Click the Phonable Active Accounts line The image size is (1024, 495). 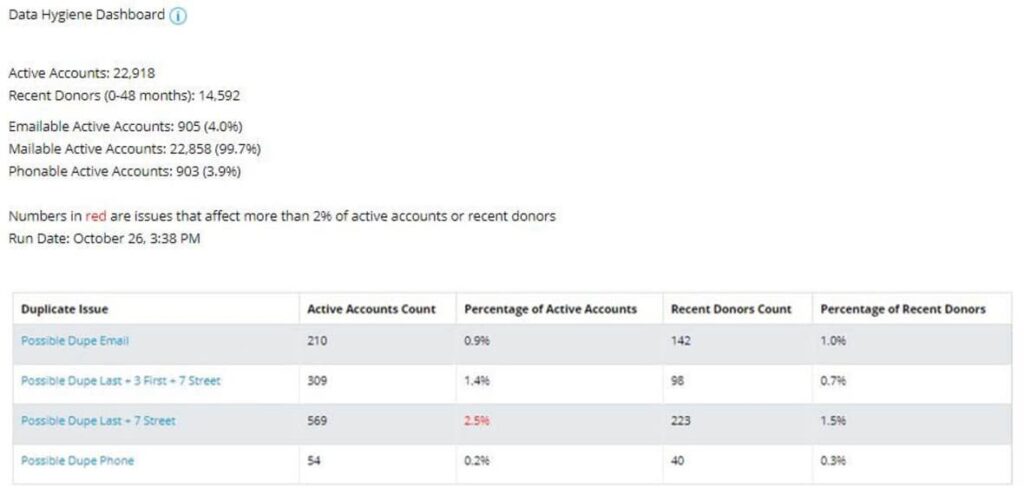point(125,172)
